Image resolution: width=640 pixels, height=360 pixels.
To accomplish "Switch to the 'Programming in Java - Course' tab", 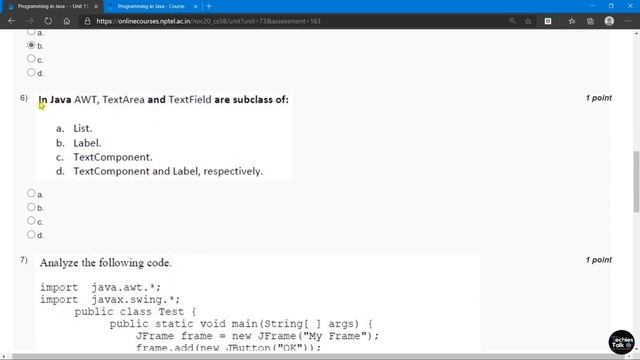I will 151,7.
